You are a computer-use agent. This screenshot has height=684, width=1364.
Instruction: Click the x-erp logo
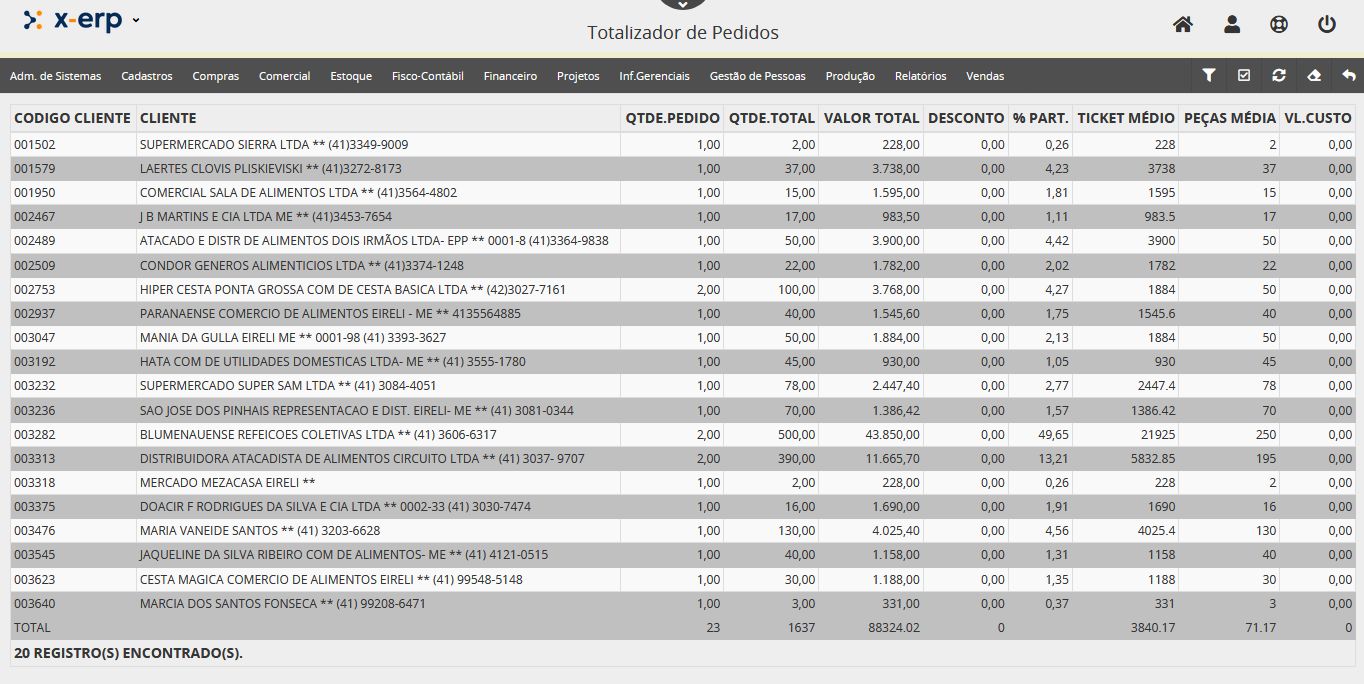click(73, 20)
